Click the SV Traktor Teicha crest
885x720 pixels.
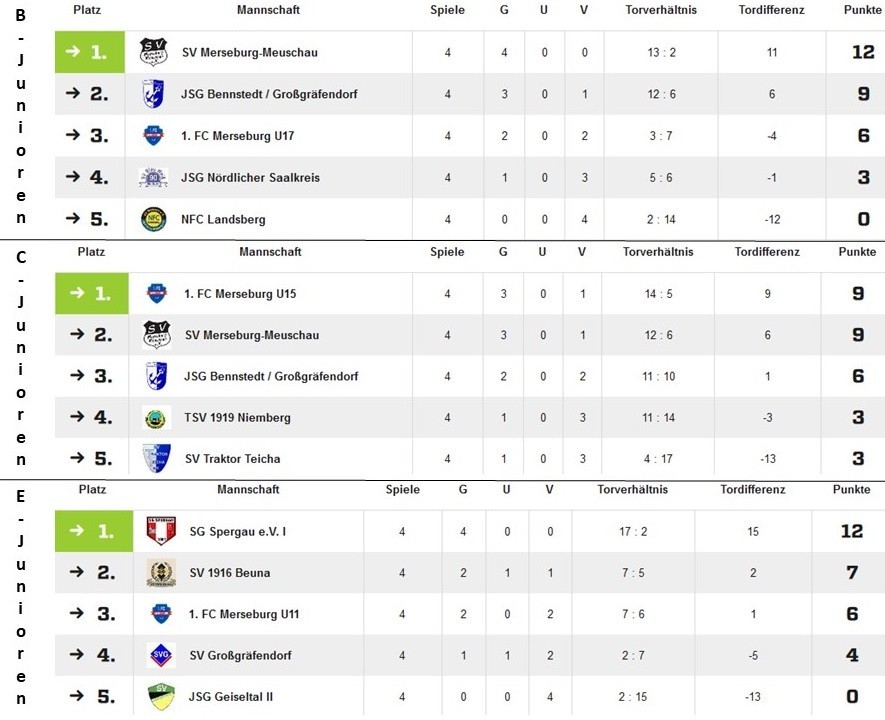[x=157, y=459]
